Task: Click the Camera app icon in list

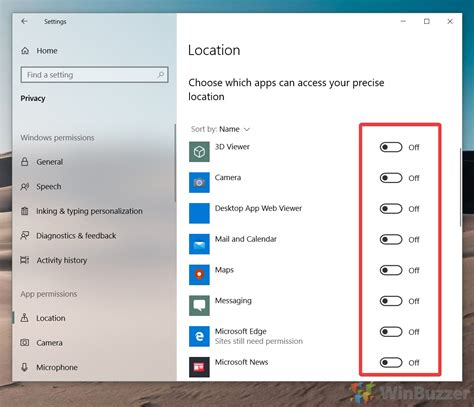Action: 199,182
